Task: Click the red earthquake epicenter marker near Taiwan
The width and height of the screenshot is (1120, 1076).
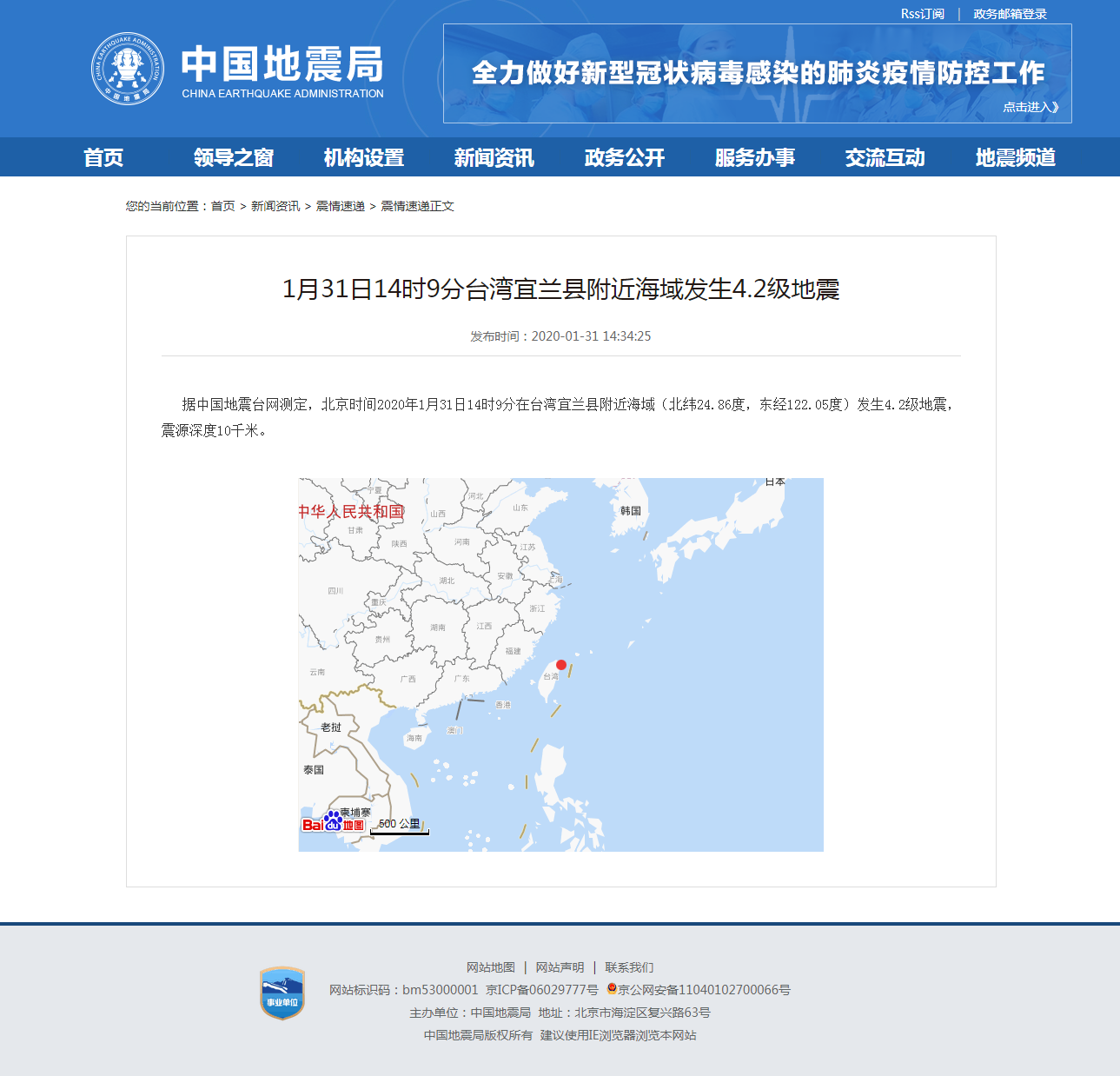Action: (561, 665)
